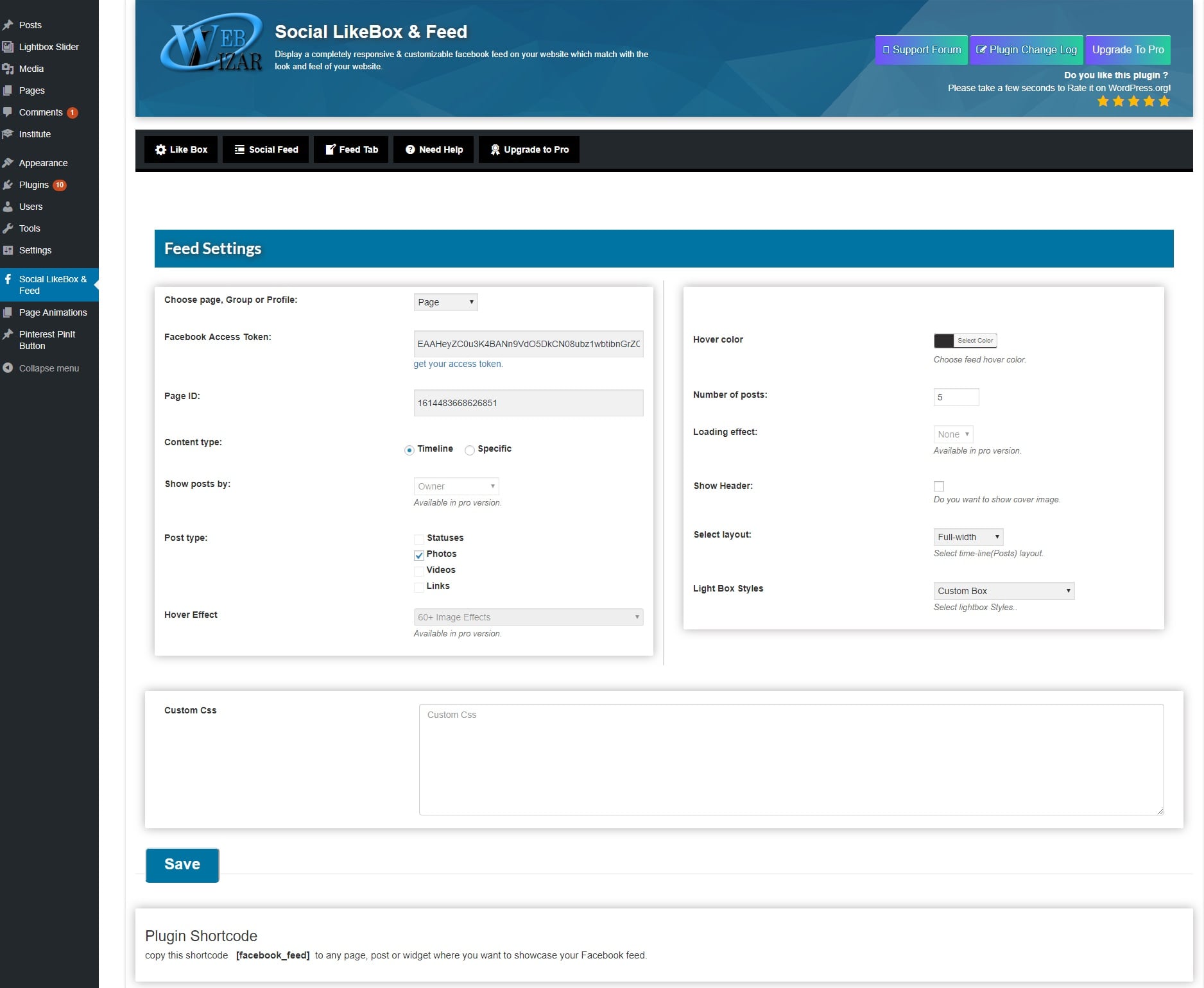Click the Number of posts field
This screenshot has width=1204, height=988.
point(956,397)
